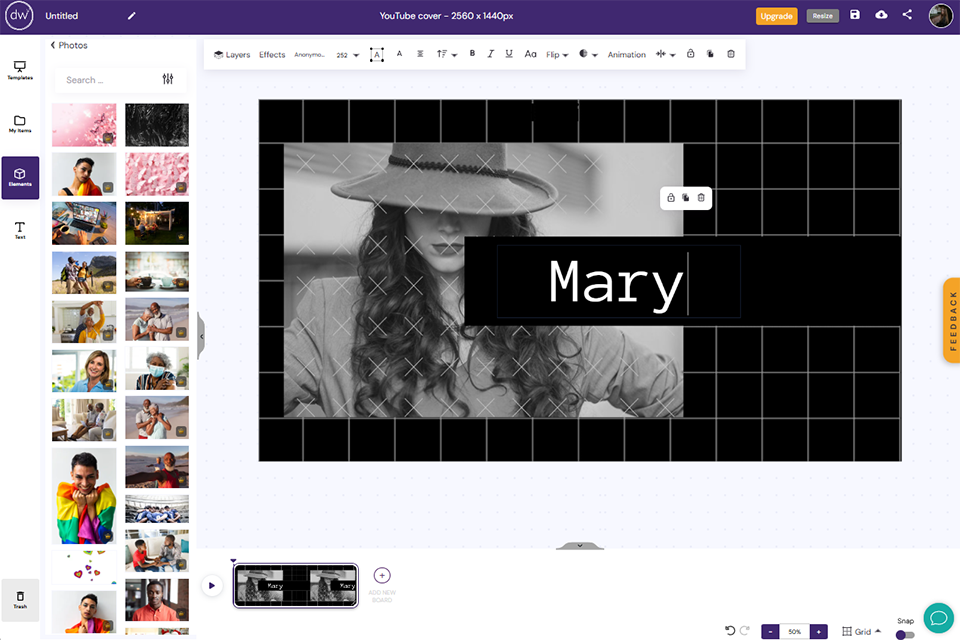Open the user profile avatar
This screenshot has width=960, height=640.
940,16
